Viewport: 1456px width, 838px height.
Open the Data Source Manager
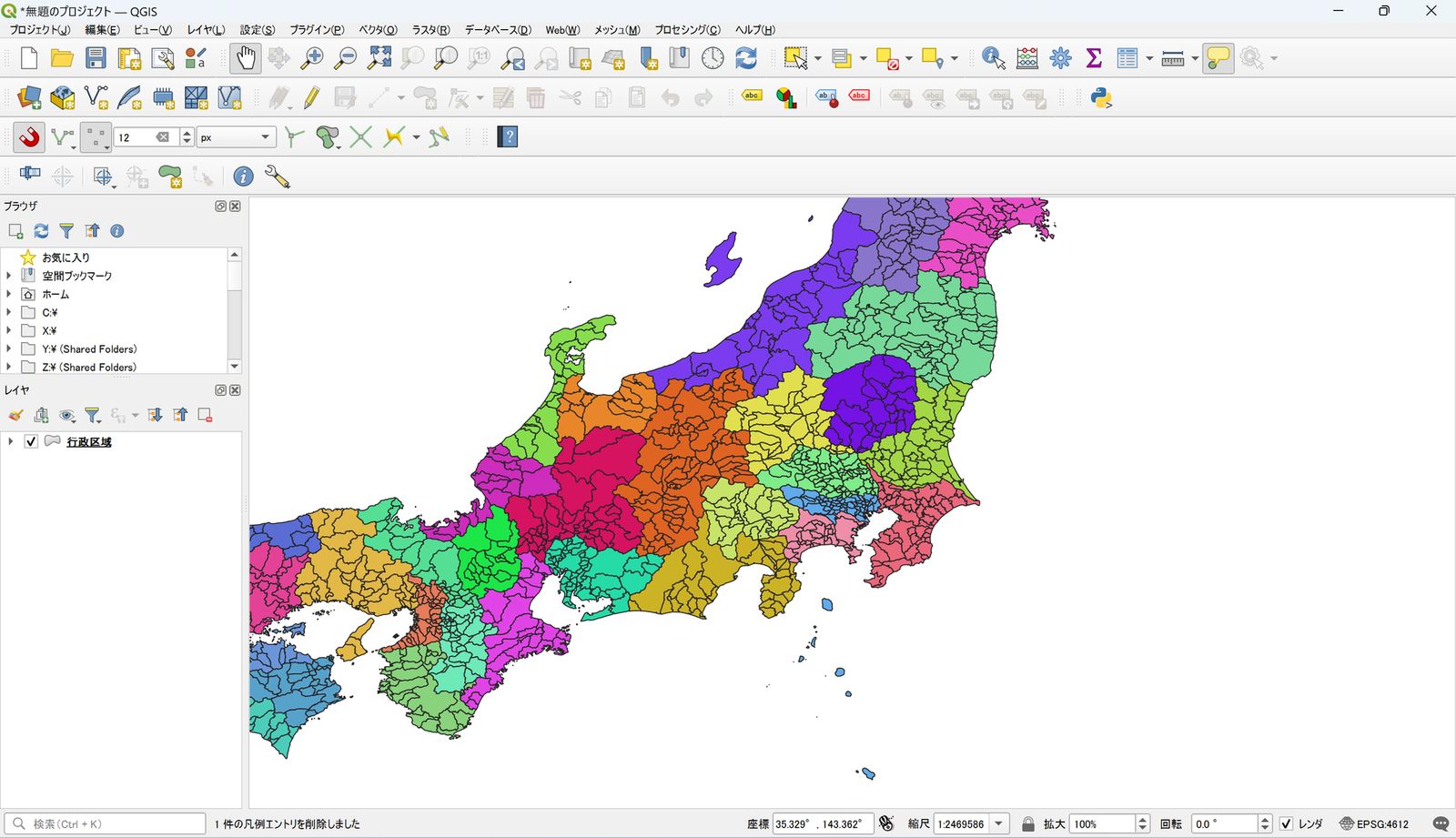[29, 97]
